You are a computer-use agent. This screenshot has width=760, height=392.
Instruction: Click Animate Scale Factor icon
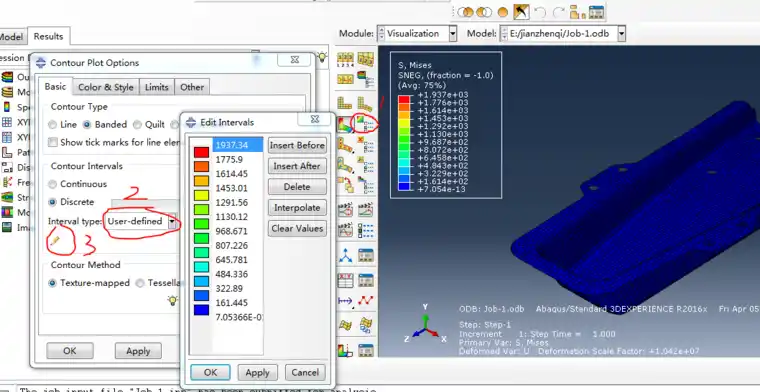point(345,210)
